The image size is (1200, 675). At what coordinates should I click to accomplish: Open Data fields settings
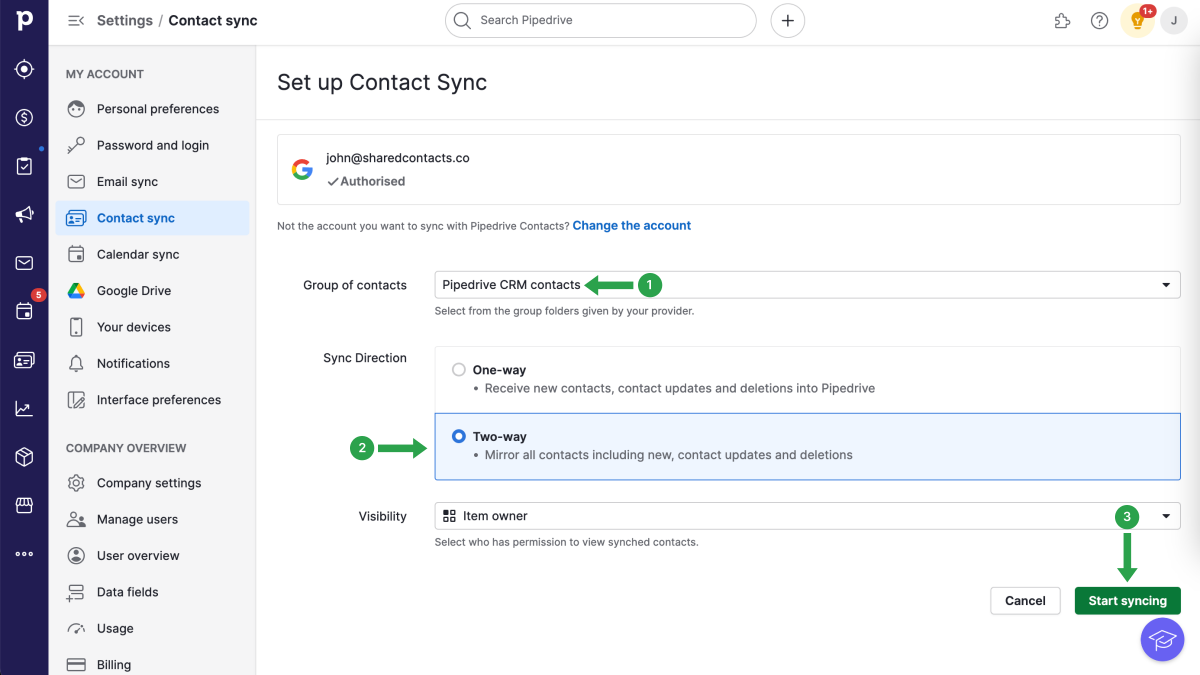click(x=152, y=592)
